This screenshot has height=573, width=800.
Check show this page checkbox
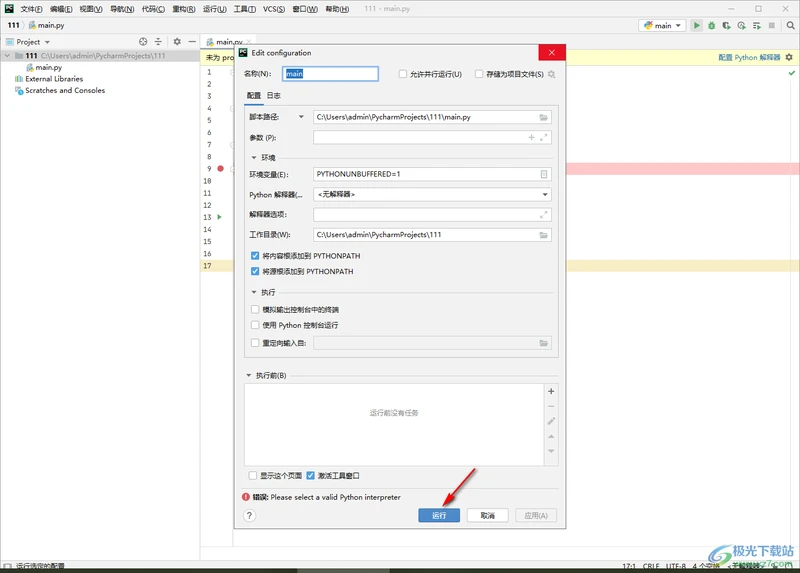[x=253, y=476]
